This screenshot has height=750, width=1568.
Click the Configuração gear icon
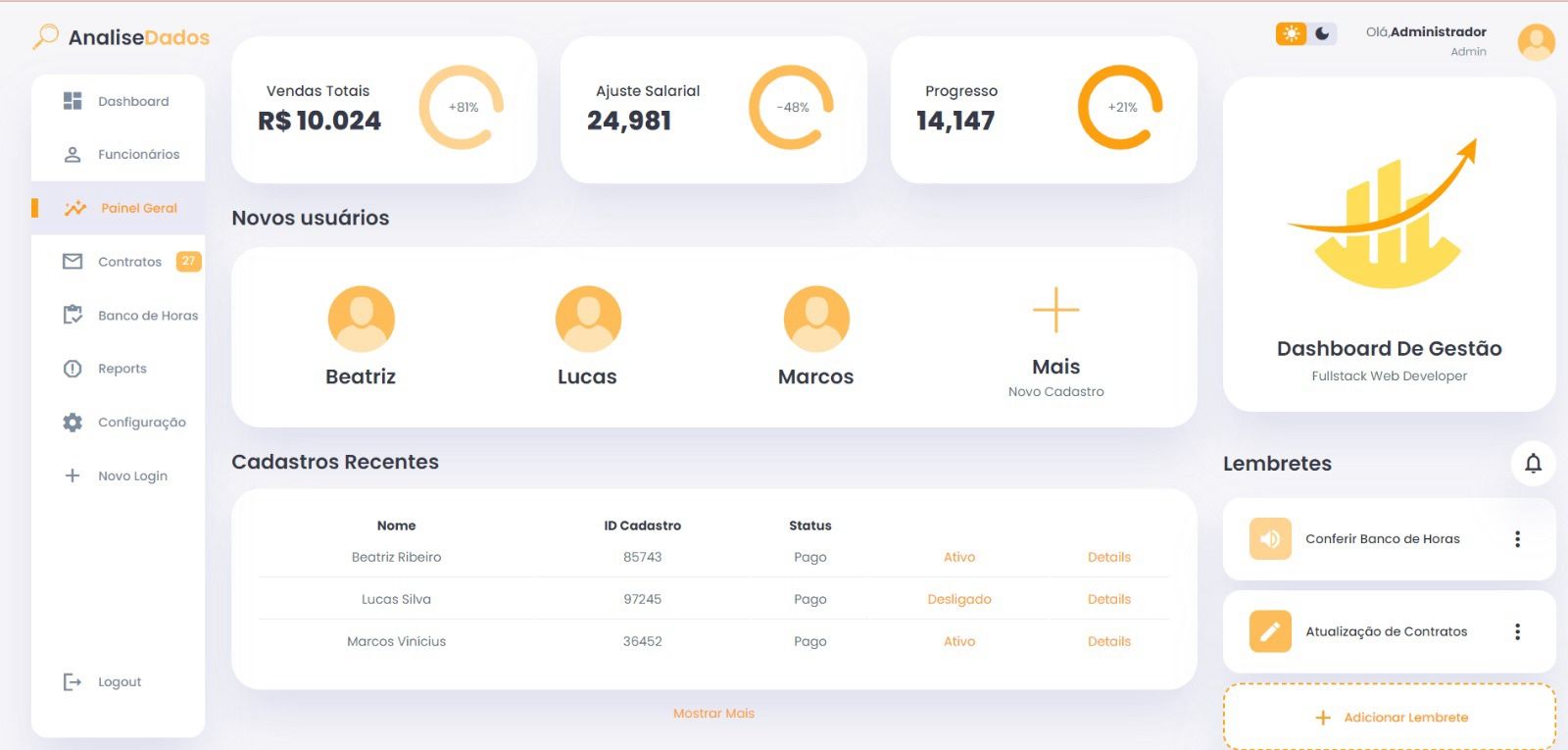pos(73,423)
